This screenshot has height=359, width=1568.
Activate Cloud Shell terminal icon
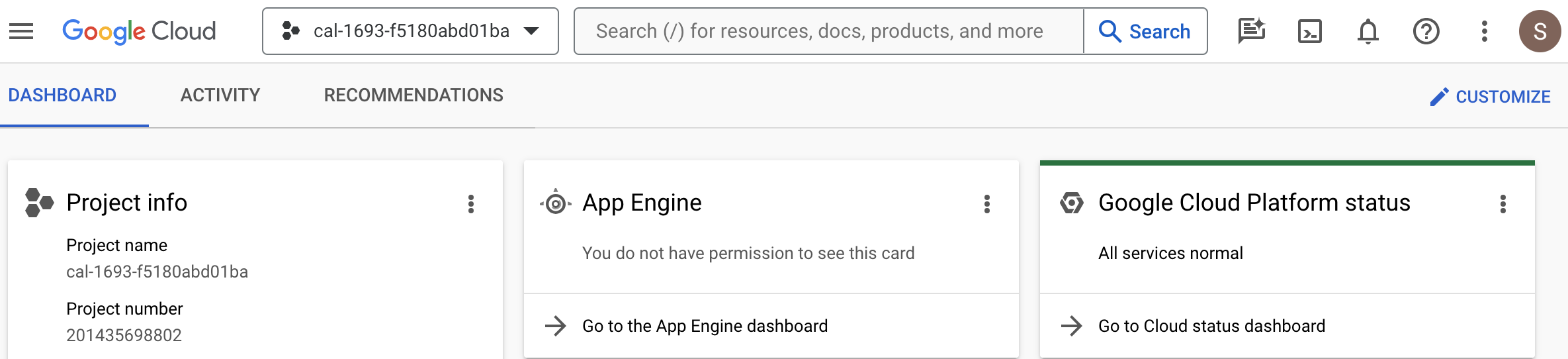[x=1309, y=31]
